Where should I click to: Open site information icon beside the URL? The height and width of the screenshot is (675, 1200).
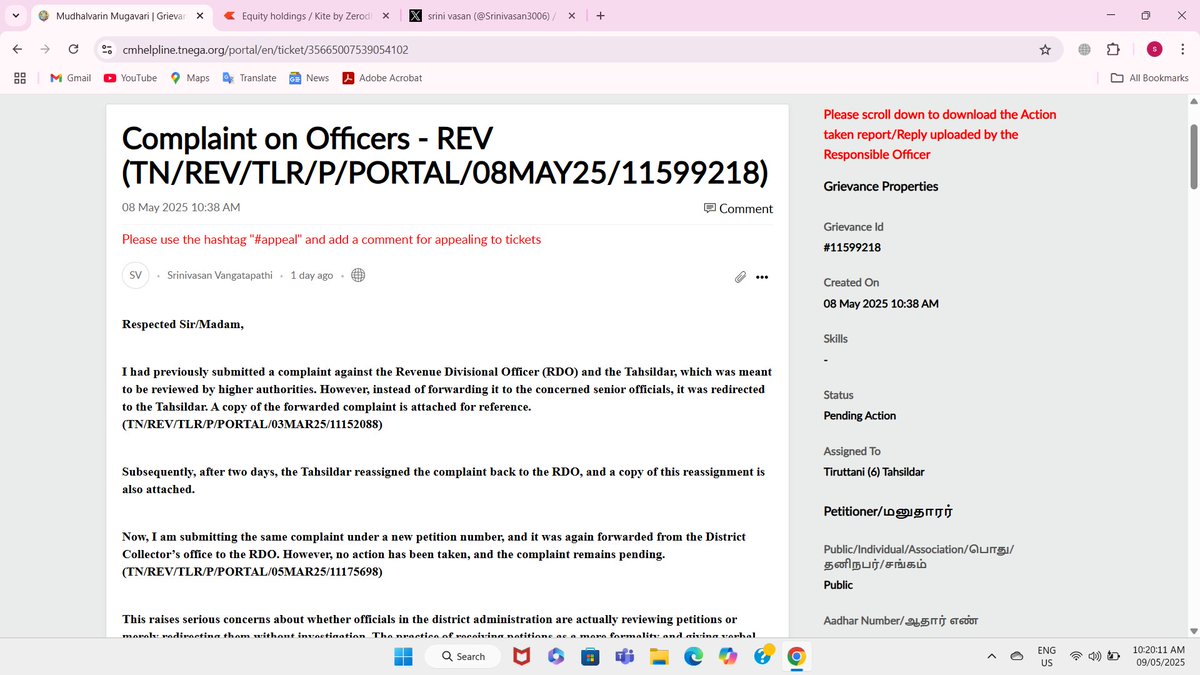pyautogui.click(x=107, y=49)
